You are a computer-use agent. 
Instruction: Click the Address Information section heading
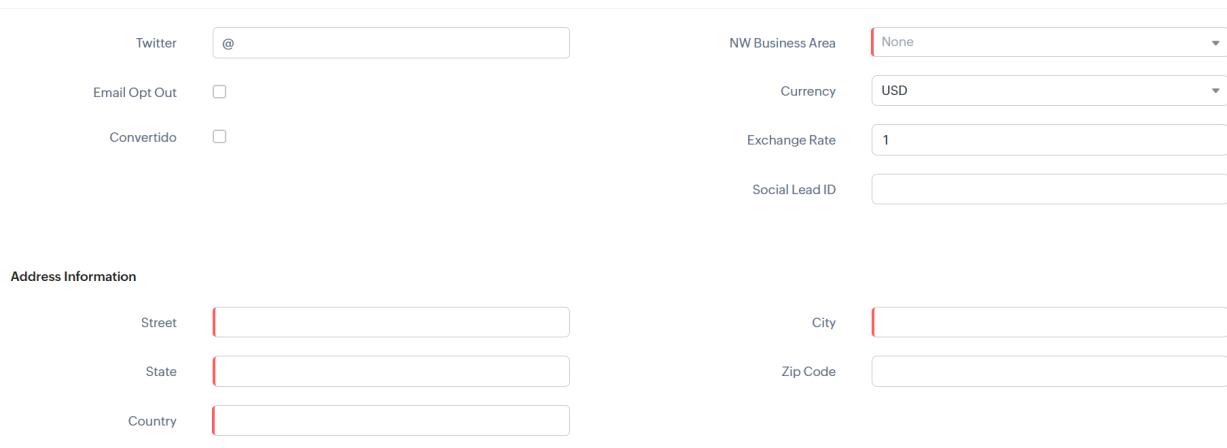(73, 277)
